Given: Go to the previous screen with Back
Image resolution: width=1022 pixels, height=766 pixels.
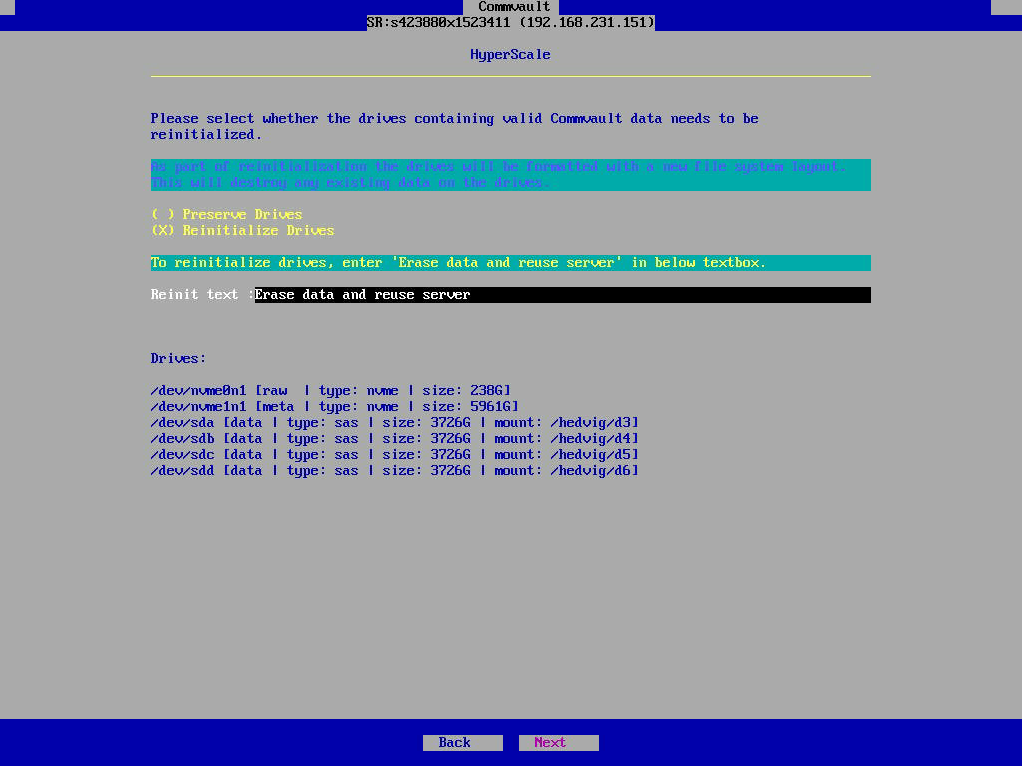Looking at the screenshot, I should tap(463, 743).
